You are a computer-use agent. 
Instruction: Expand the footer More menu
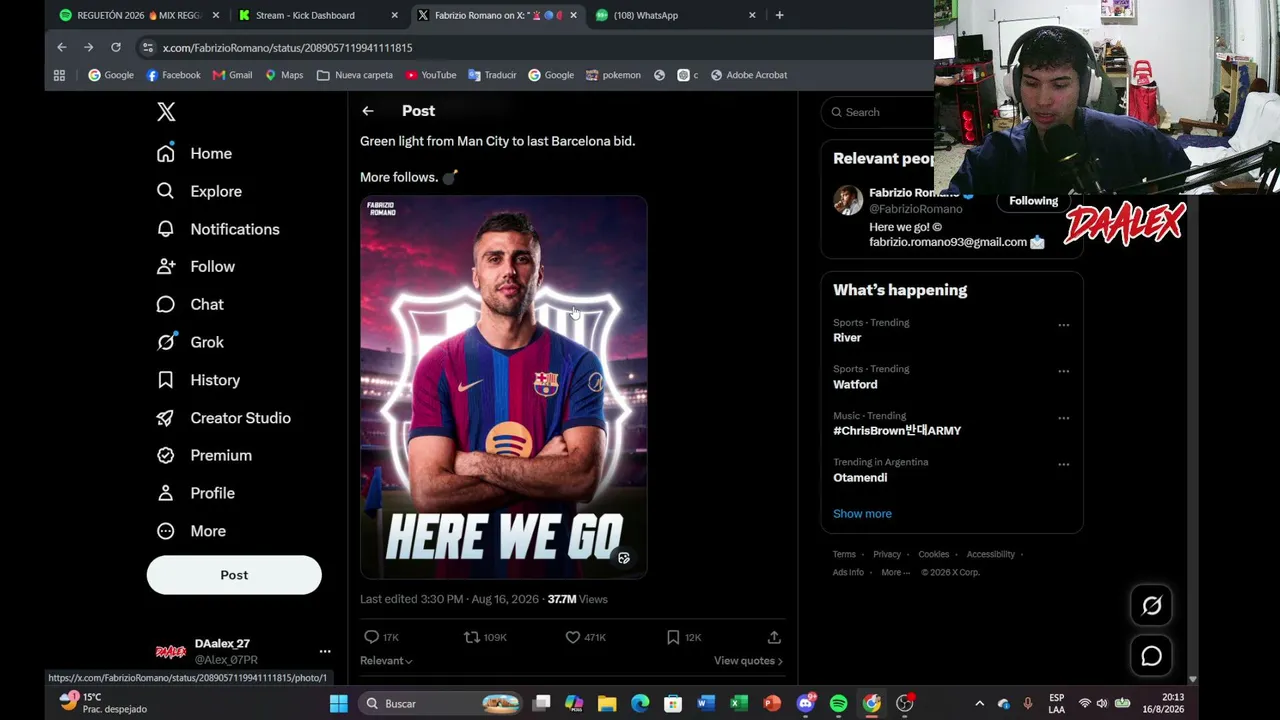pos(895,572)
